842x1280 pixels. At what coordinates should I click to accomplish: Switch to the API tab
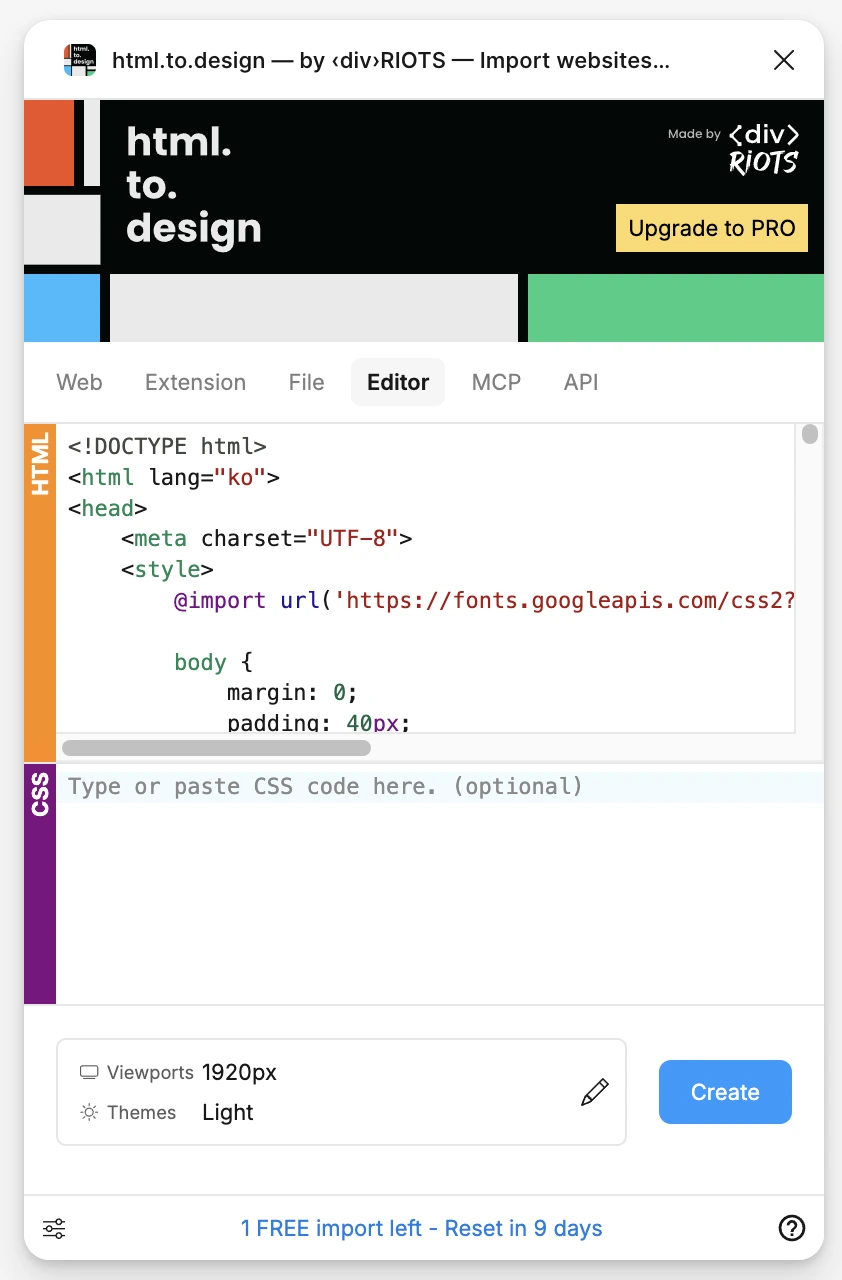581,382
